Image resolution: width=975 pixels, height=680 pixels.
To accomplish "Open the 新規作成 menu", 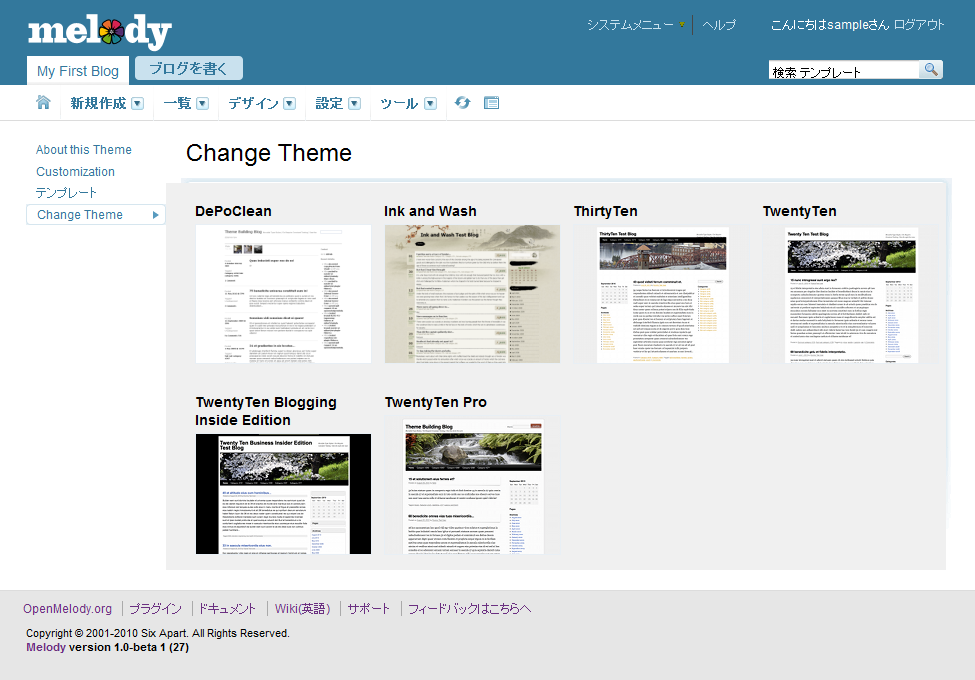I will pyautogui.click(x=98, y=103).
